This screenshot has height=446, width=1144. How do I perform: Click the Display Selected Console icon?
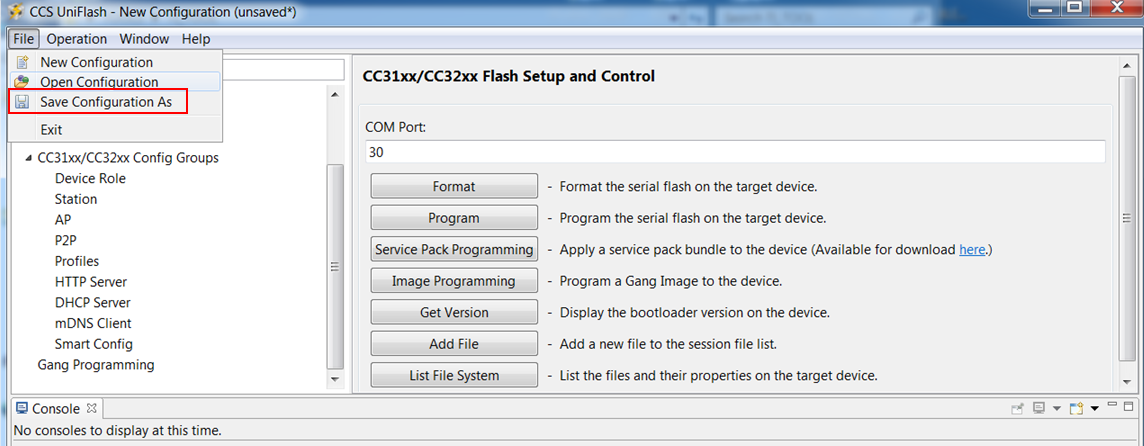(1039, 409)
